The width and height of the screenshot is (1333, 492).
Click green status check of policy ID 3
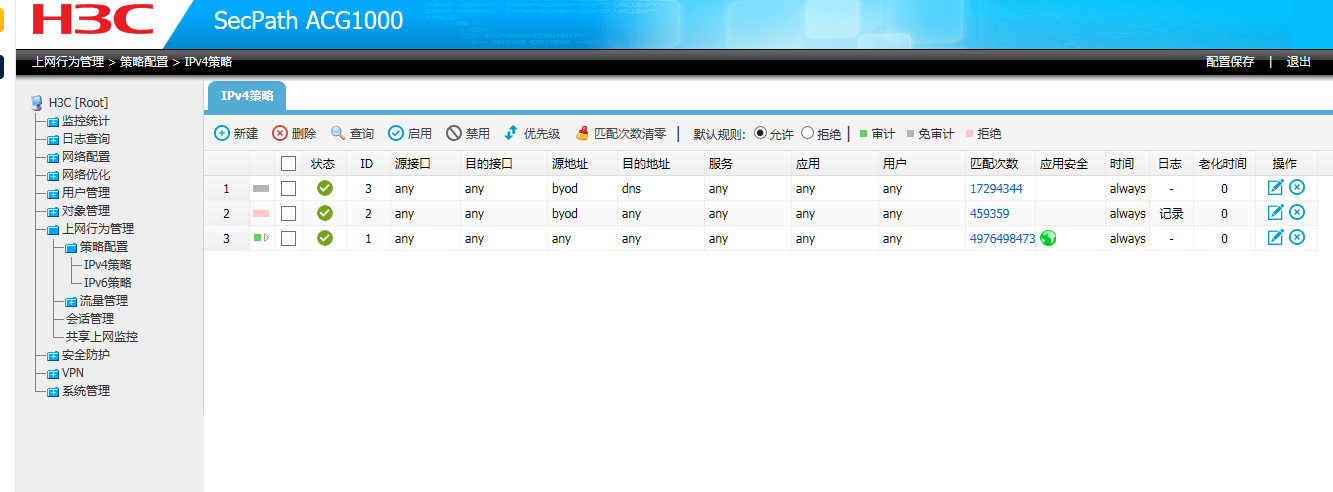324,187
